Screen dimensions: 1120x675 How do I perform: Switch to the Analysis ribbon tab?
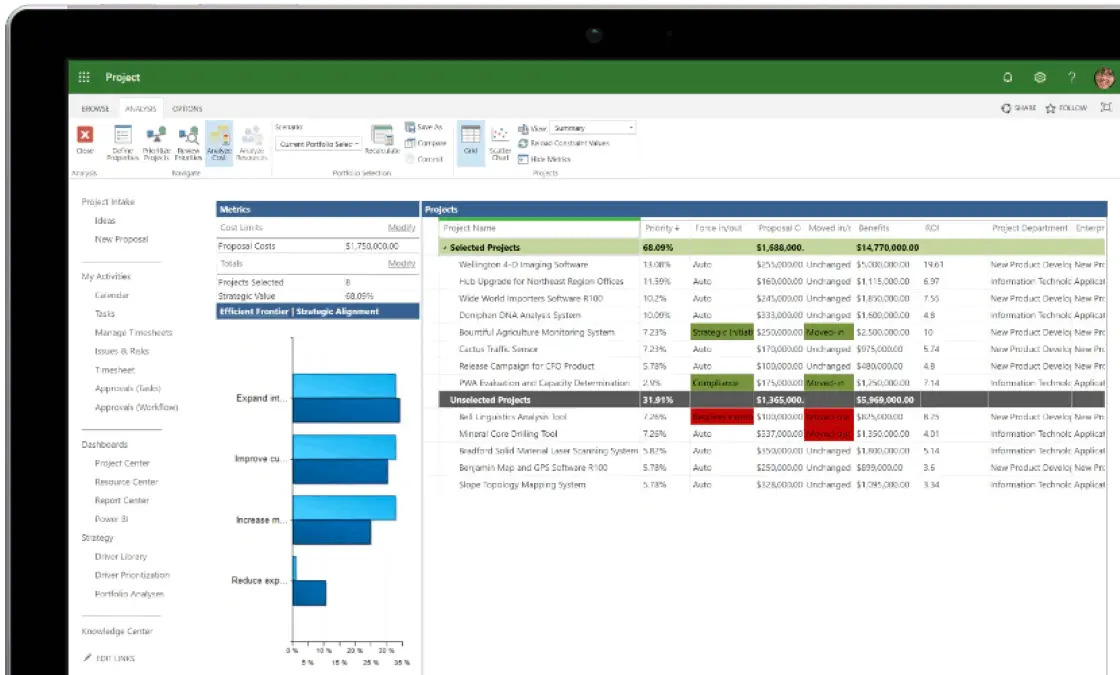(141, 109)
